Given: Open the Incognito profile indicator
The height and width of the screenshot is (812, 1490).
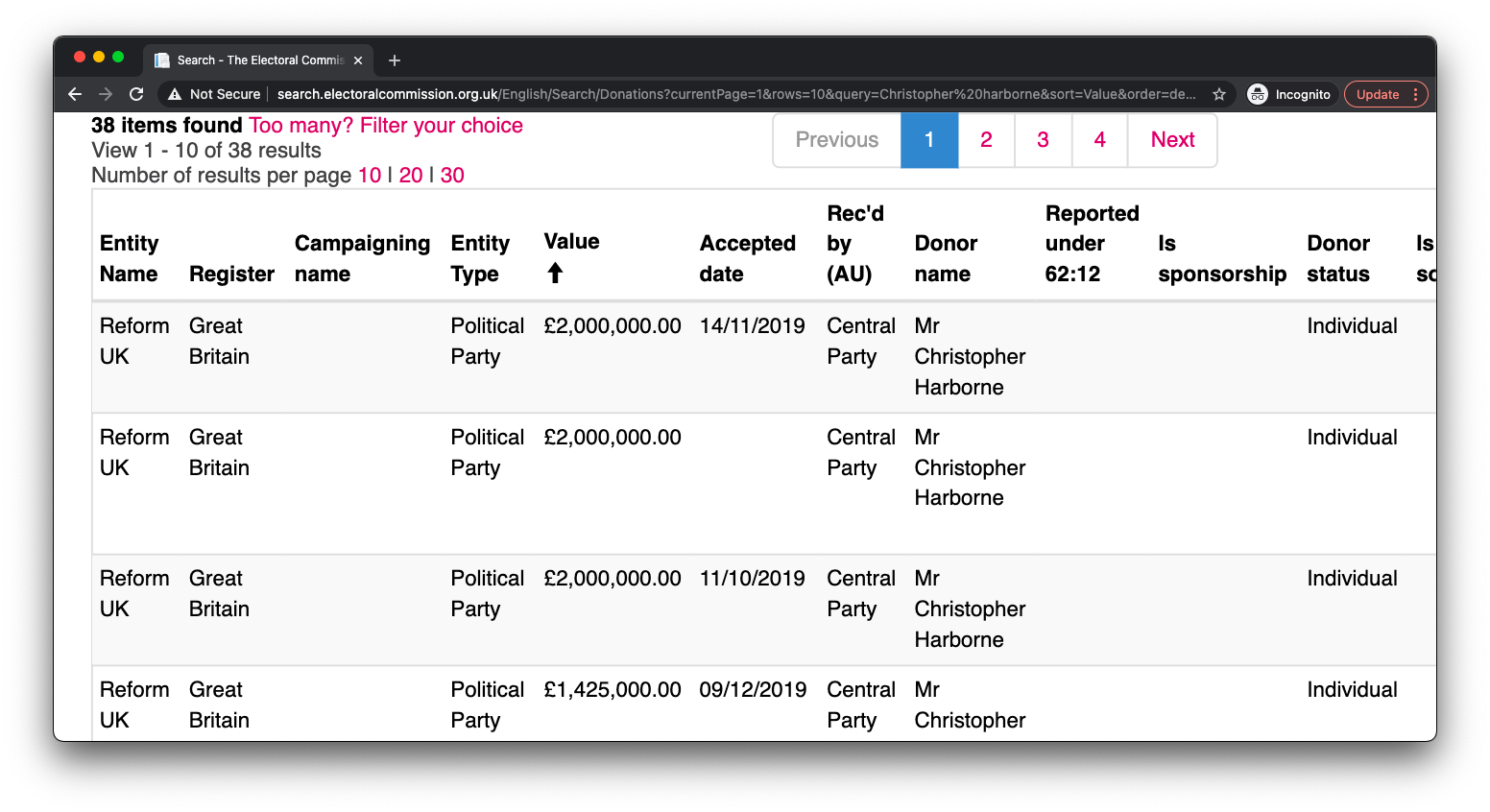Looking at the screenshot, I should 1289,94.
